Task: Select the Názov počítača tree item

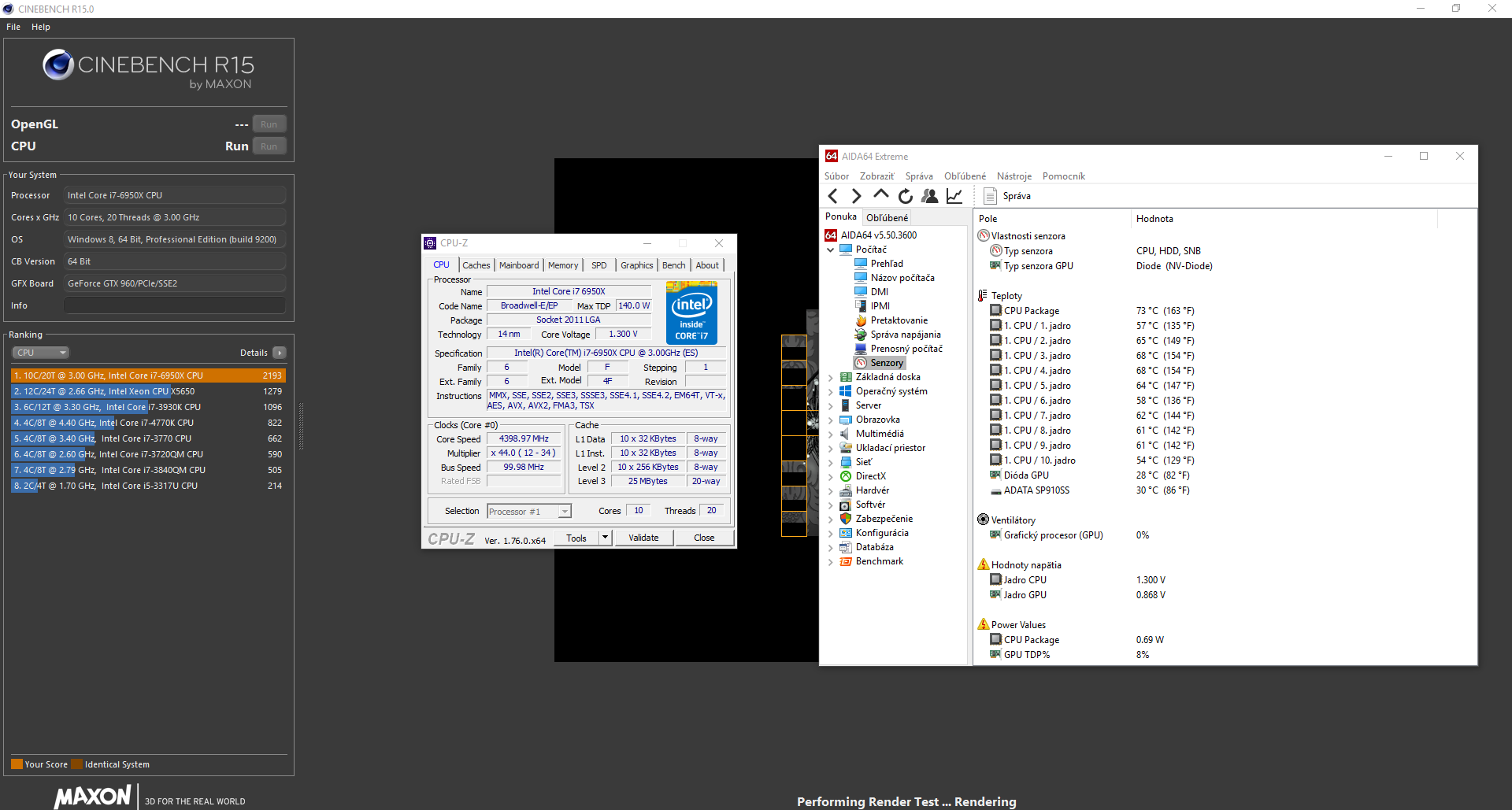Action: 902,278
